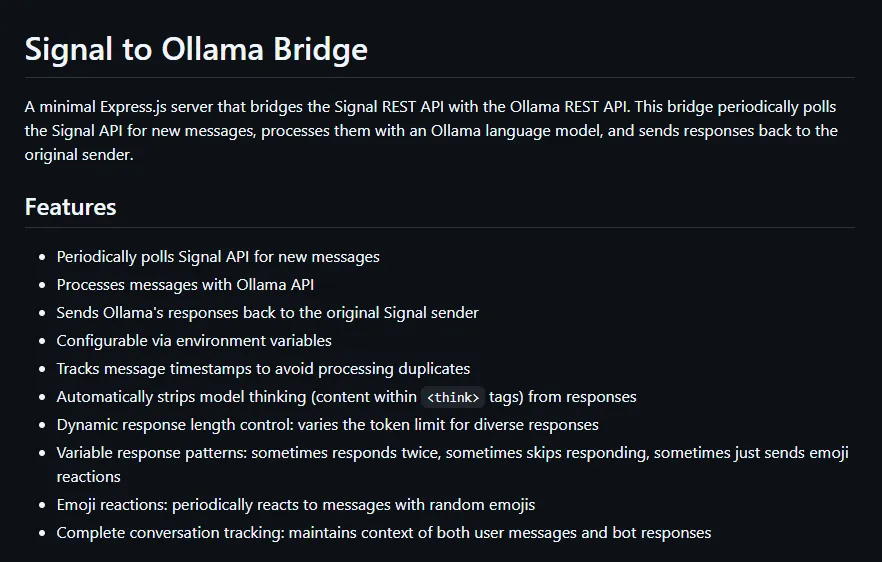
Task: Click the "Sends Ollama's responses back" bullet
Action: coord(267,313)
